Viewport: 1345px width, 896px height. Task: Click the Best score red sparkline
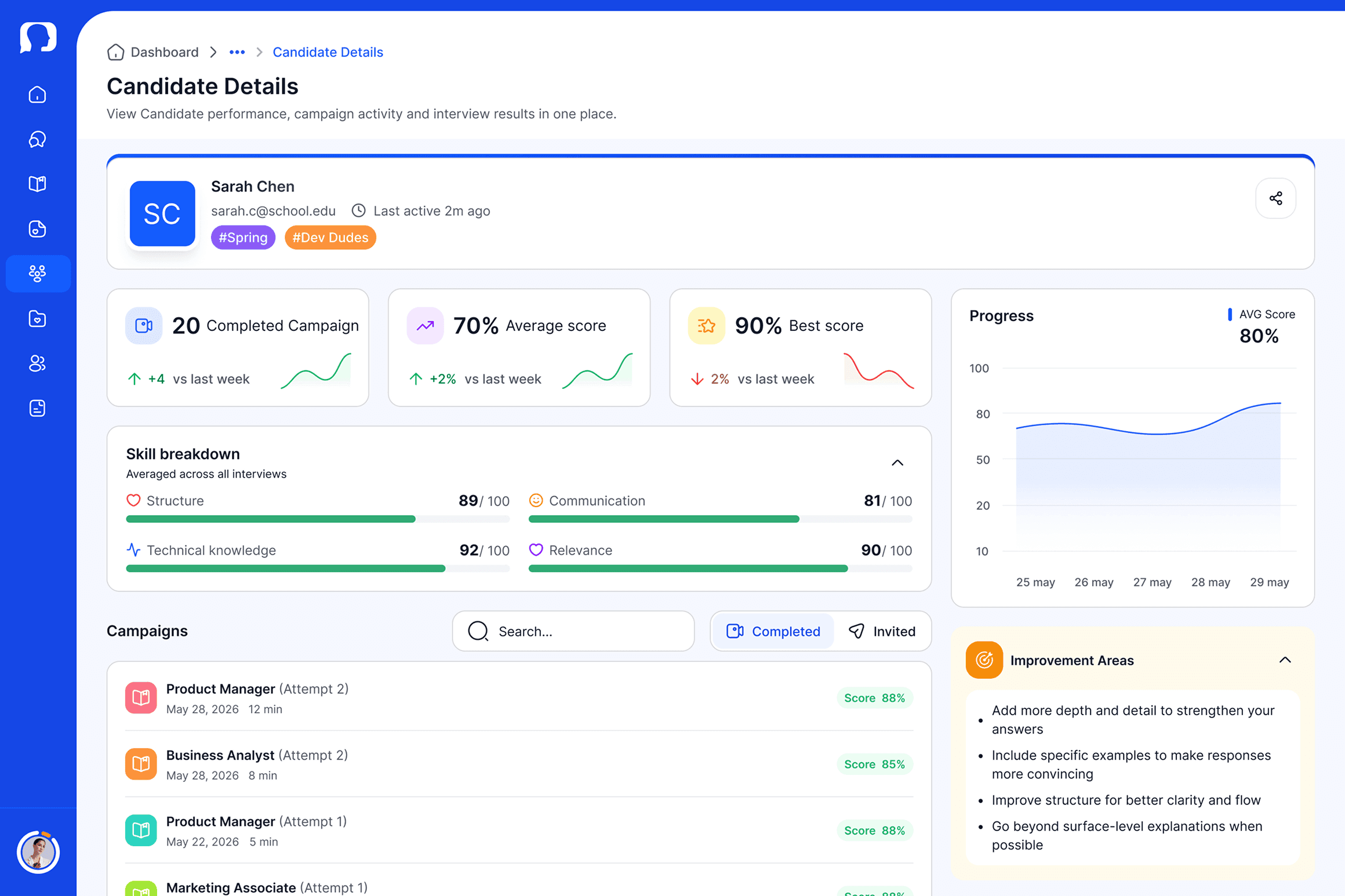tap(879, 370)
